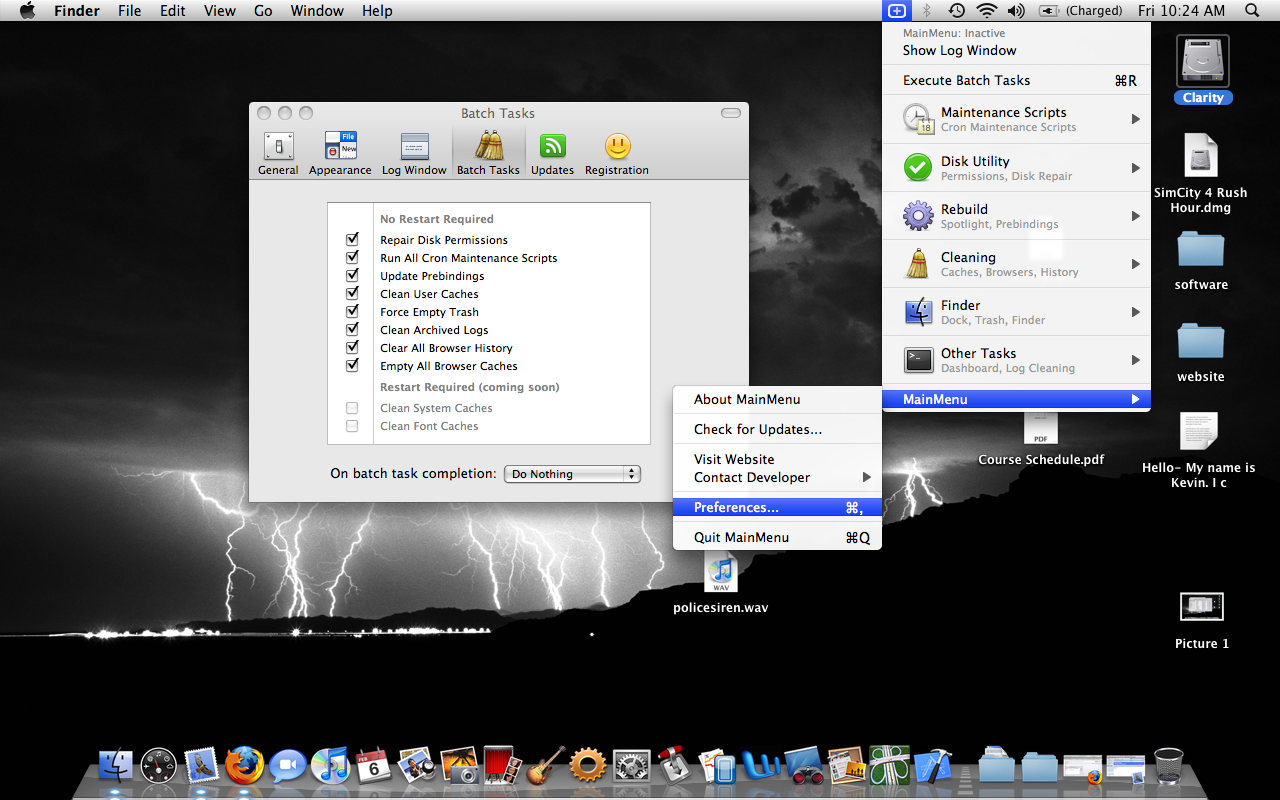Open the Apple menu

tap(27, 11)
